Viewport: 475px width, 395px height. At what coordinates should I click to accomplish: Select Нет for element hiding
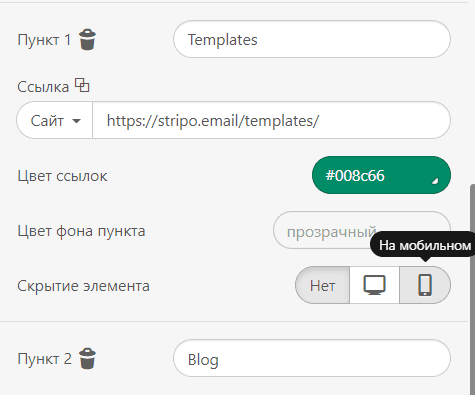pos(322,285)
